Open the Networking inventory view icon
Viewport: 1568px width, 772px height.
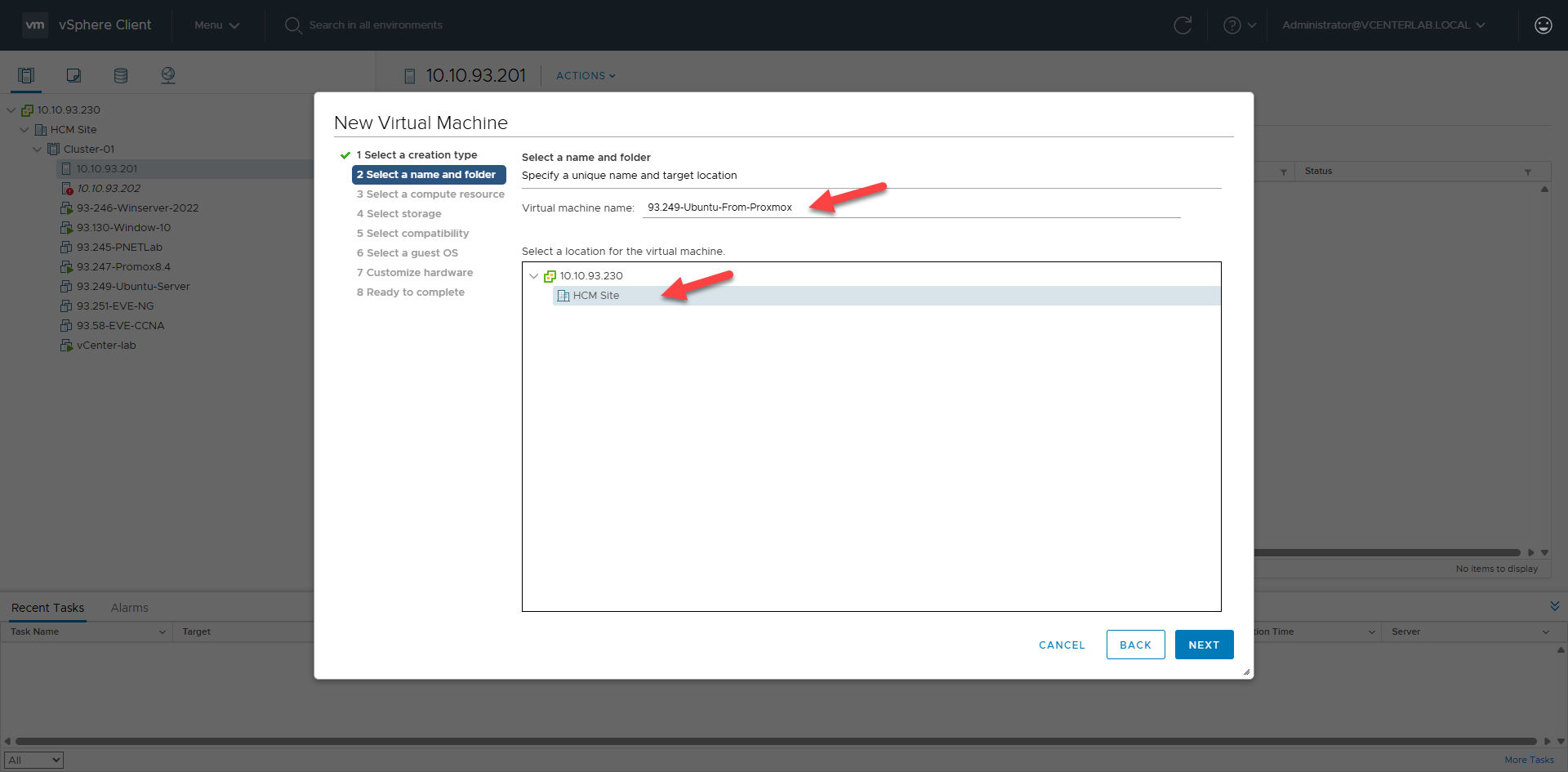[168, 75]
